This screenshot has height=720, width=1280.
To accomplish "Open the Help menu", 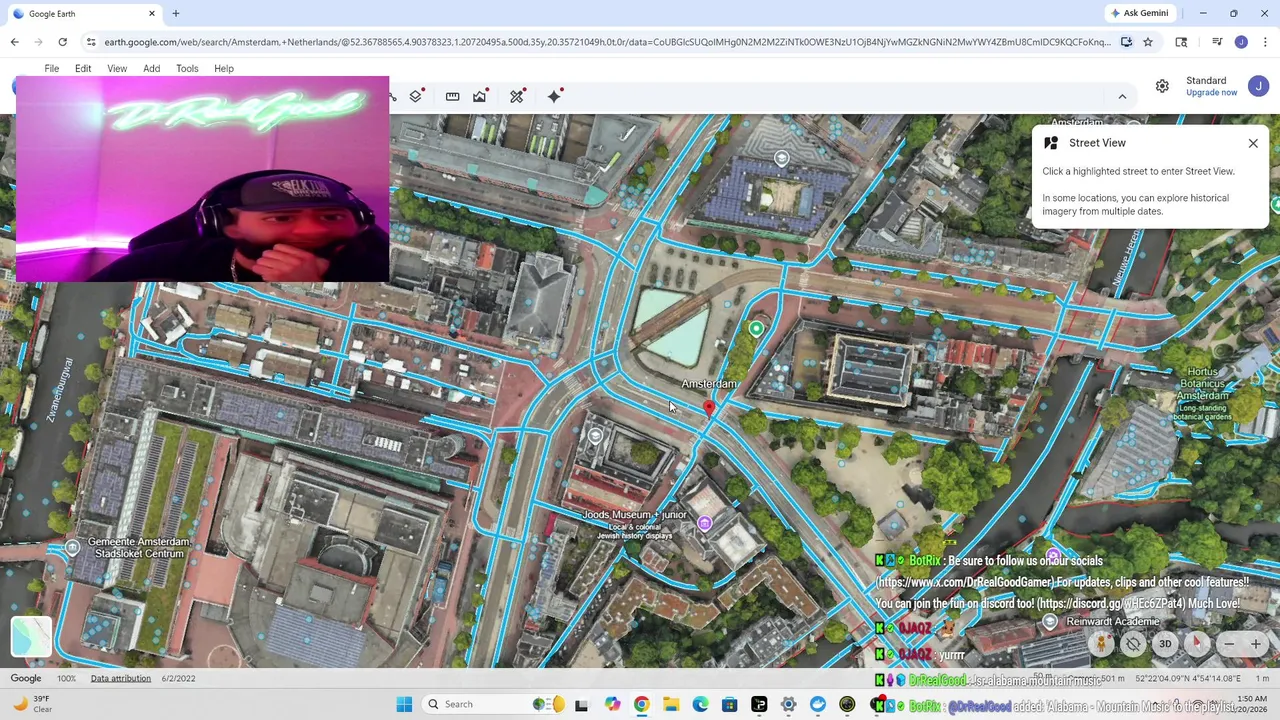I will click(224, 68).
